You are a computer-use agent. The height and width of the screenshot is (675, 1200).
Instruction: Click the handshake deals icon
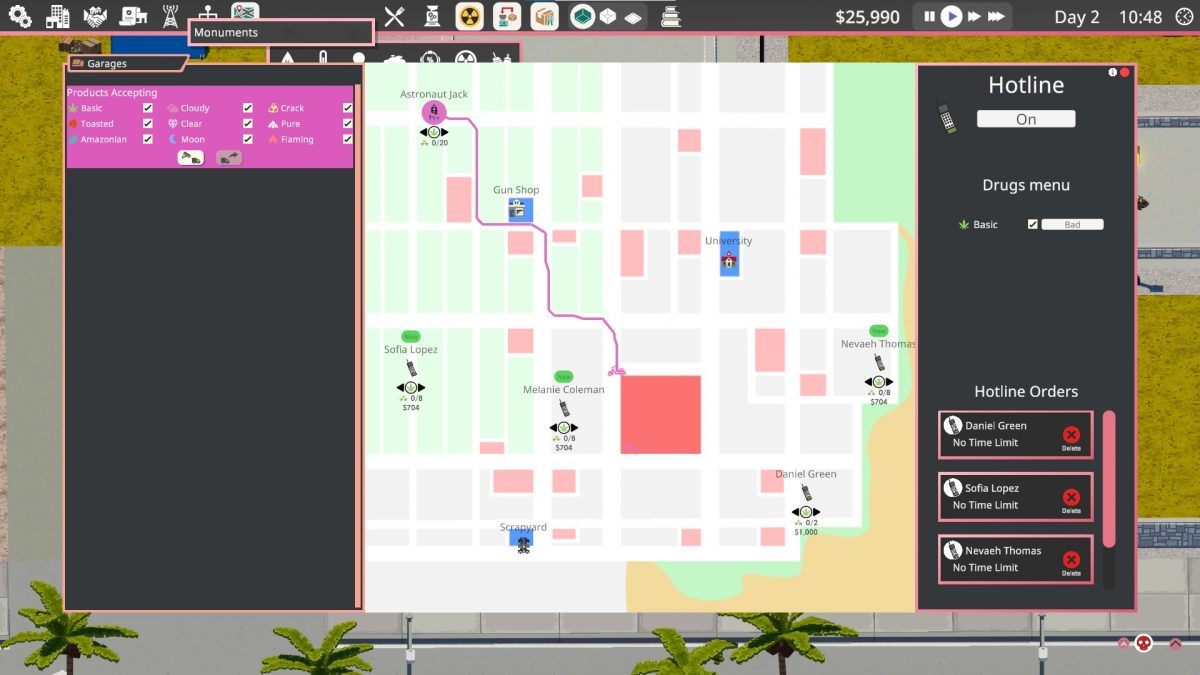pyautogui.click(x=95, y=17)
